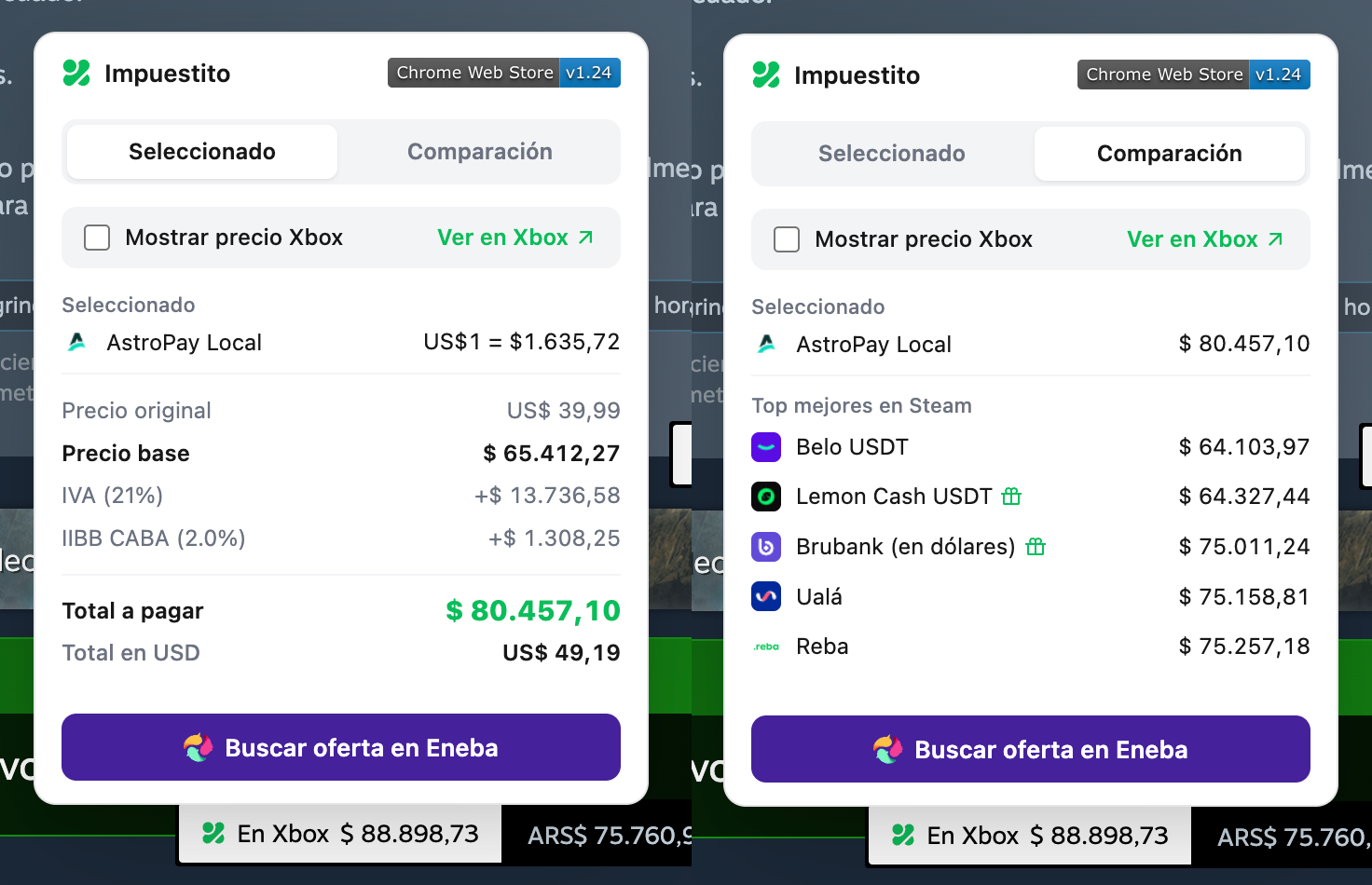
Task: Click Buscar oferta en Eneba in left panel
Action: (x=341, y=747)
